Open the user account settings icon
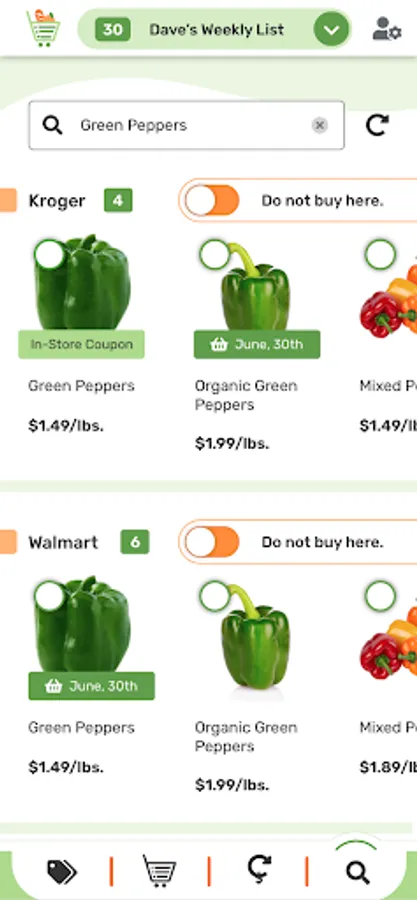This screenshot has height=900, width=417. point(387,29)
